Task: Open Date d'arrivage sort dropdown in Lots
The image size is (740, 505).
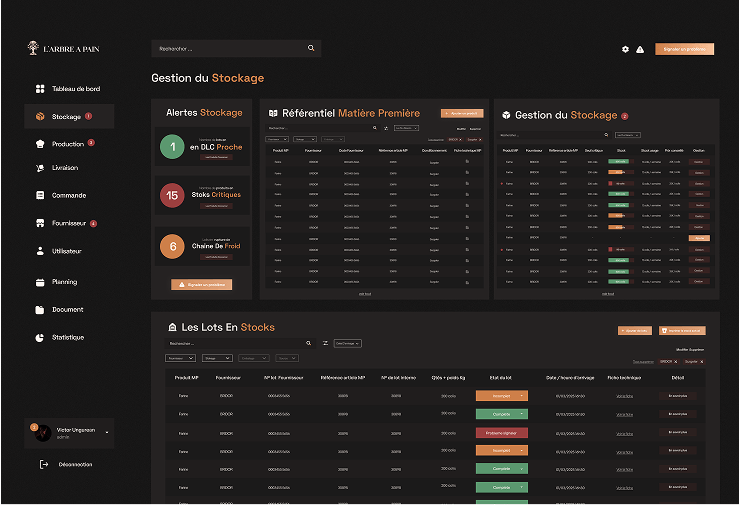Action: click(x=348, y=344)
